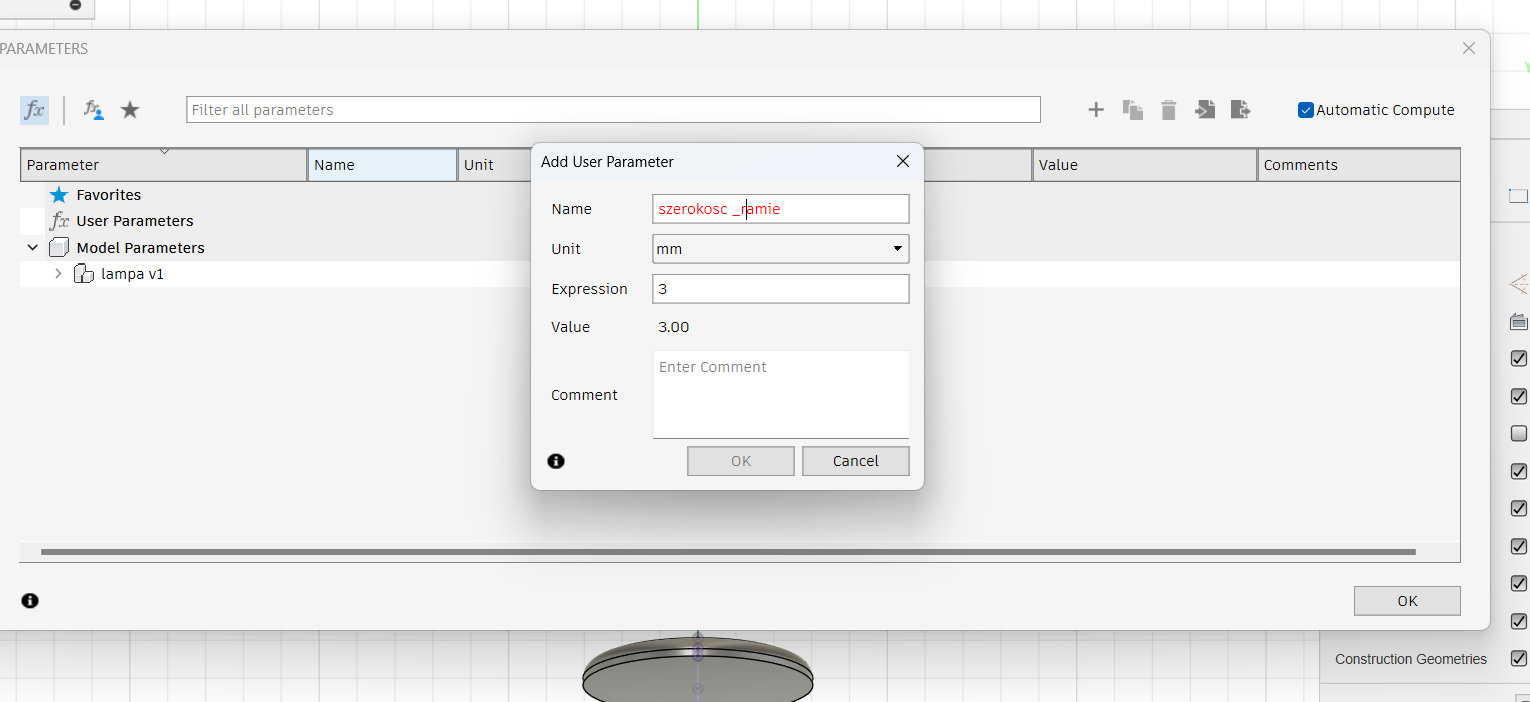Viewport: 1530px width, 702px height.
Task: Toggle the Automatic Compute checkbox
Action: coord(1305,110)
